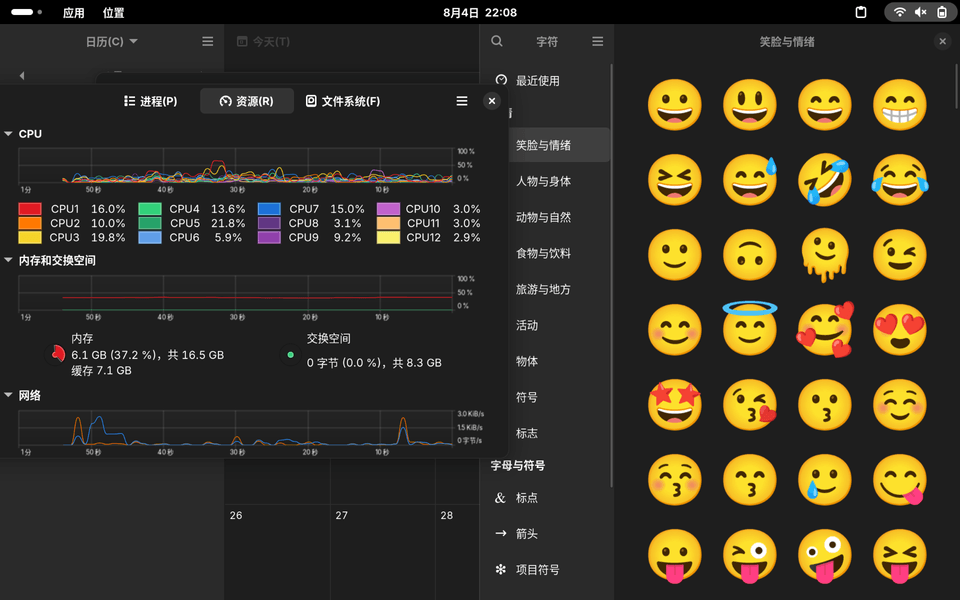This screenshot has width=960, height=600.
Task: Click the 今天(T) button
Action: [x=263, y=42]
